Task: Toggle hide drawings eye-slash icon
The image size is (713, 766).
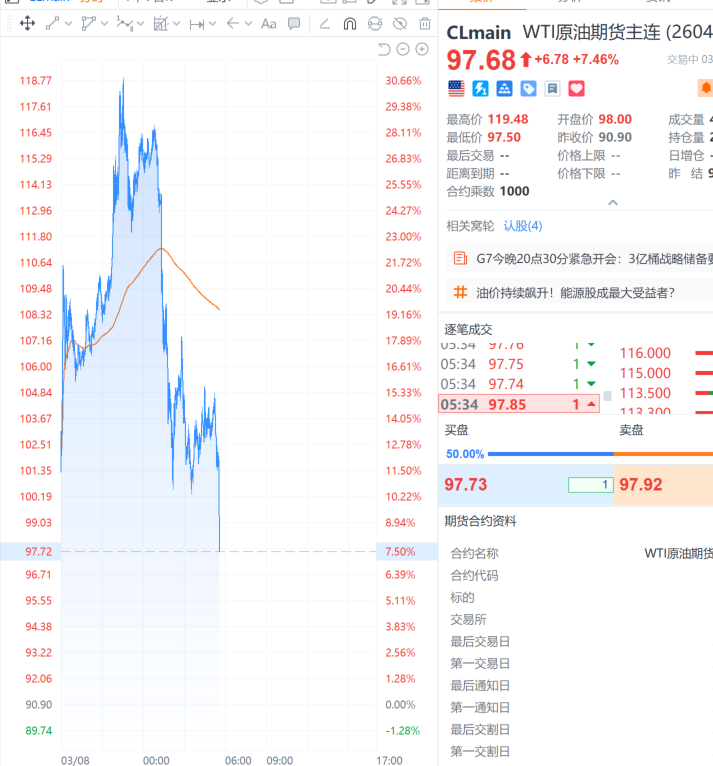Action: pos(400,23)
